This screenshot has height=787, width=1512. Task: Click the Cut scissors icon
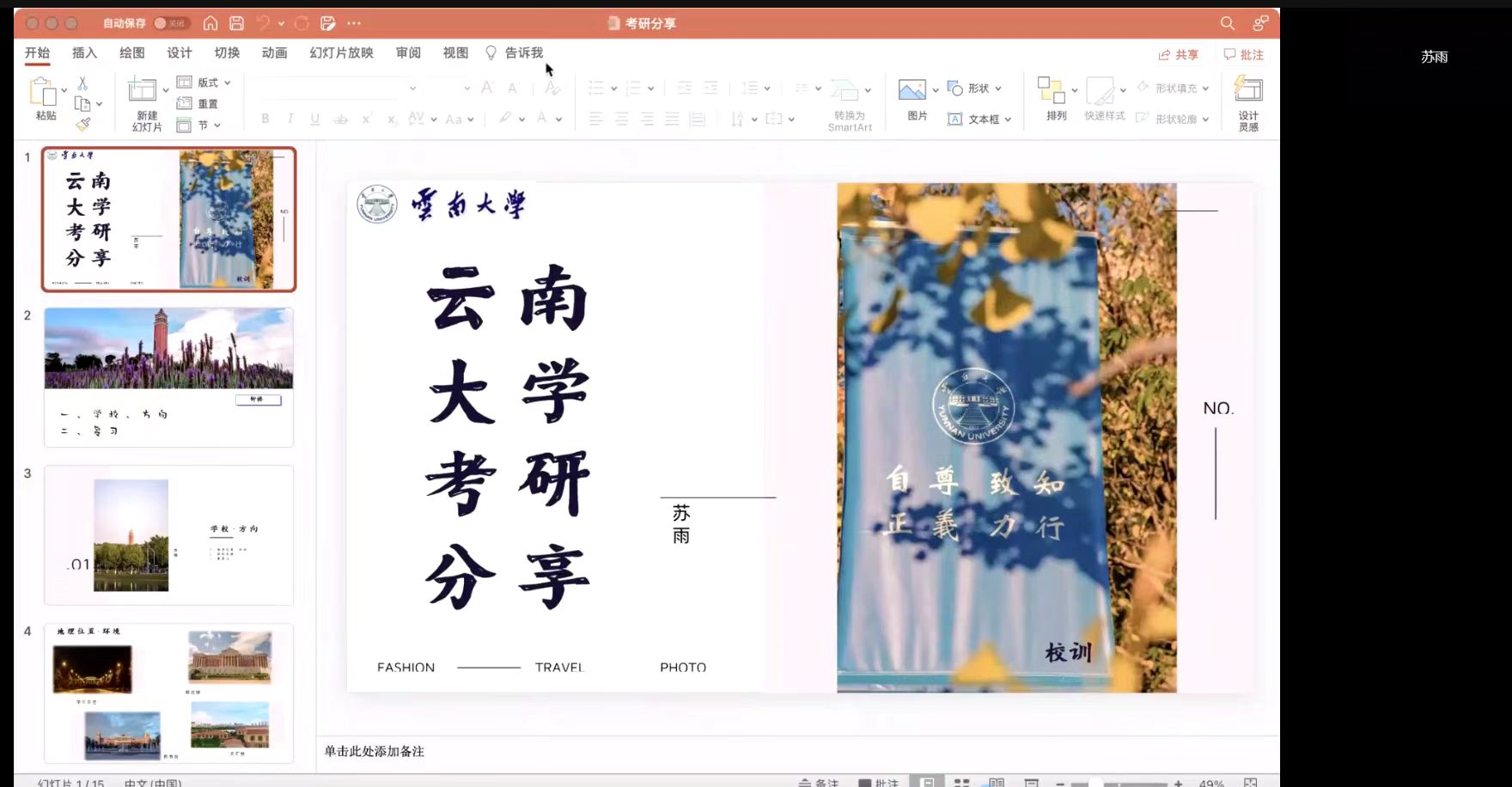[x=82, y=83]
